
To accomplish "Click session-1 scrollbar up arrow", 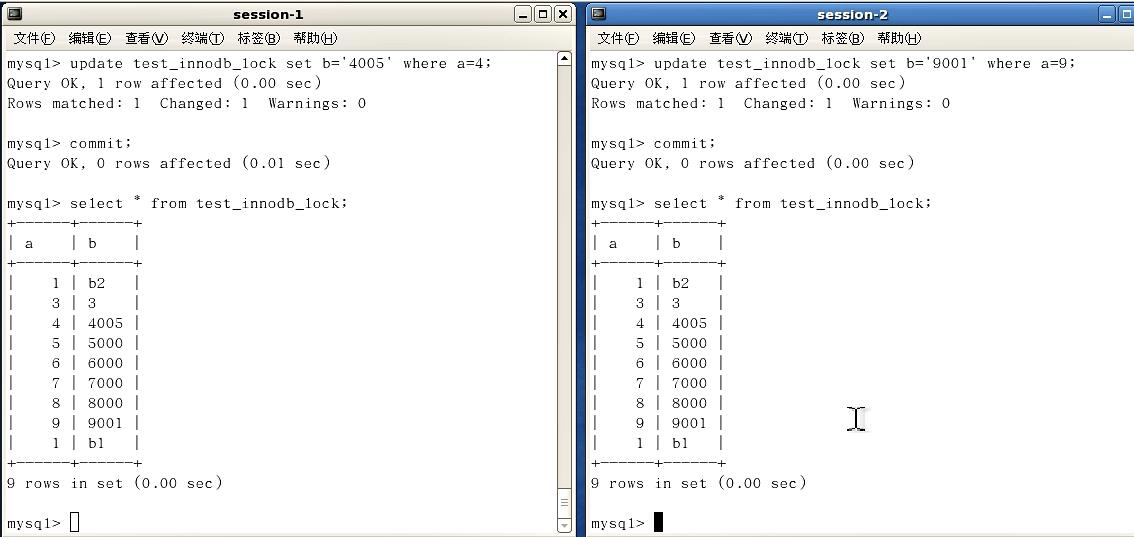I will [565, 59].
